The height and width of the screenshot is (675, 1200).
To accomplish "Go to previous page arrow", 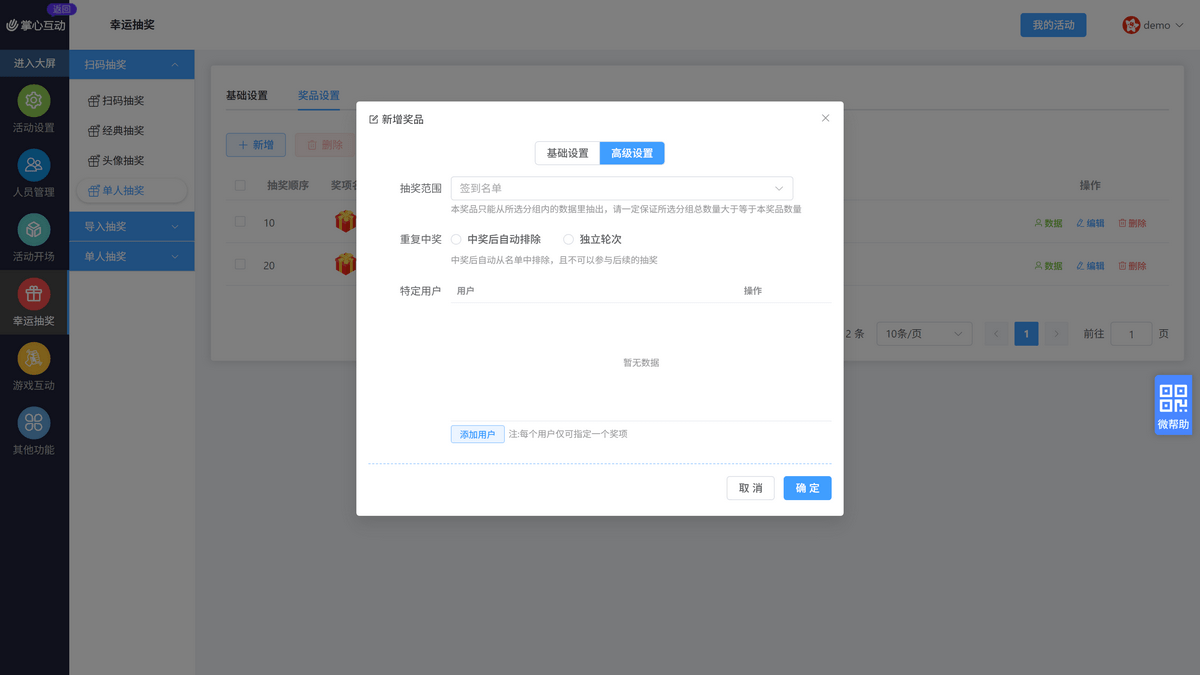I will click(x=996, y=334).
